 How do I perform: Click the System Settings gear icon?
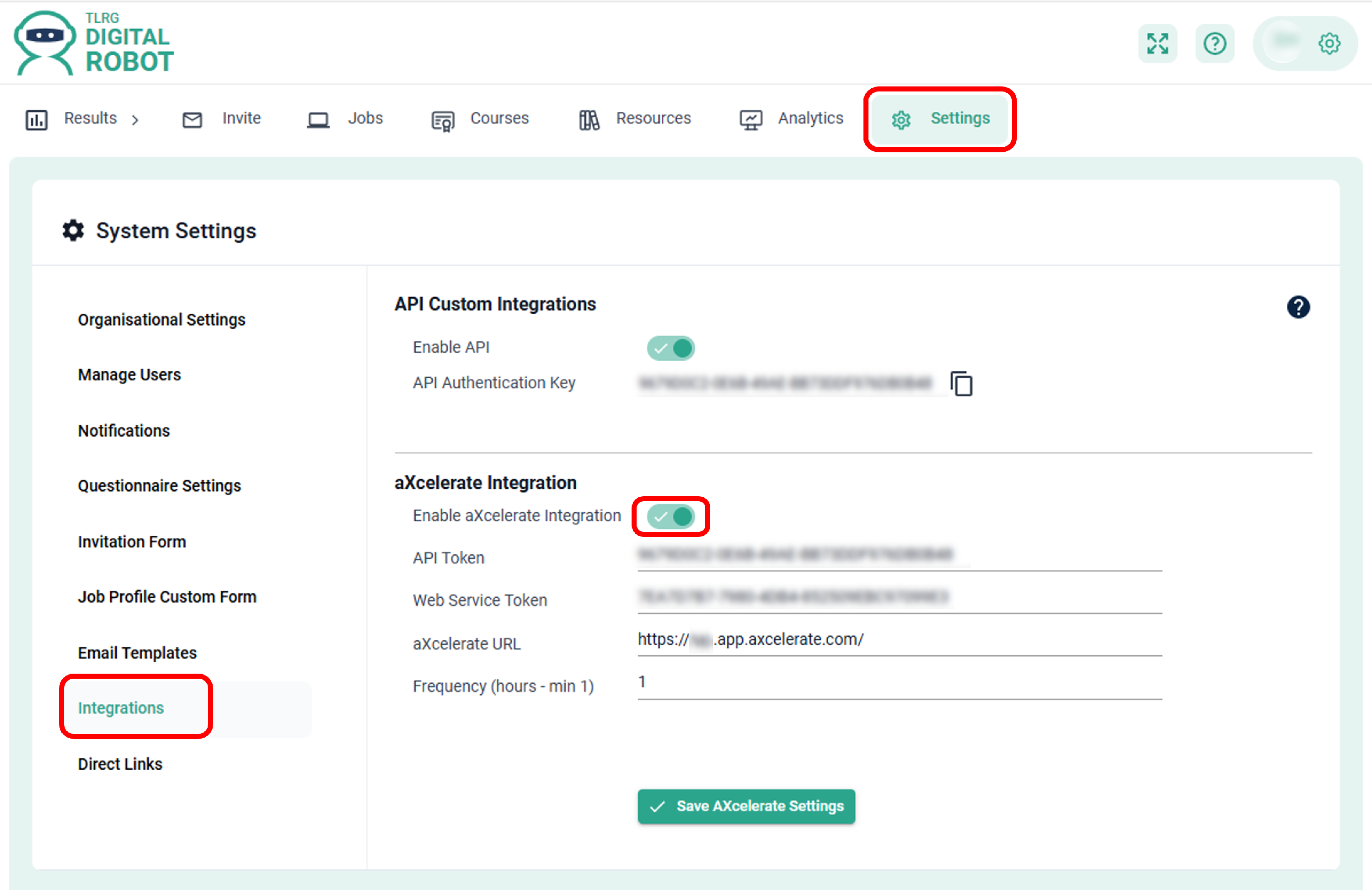click(73, 231)
